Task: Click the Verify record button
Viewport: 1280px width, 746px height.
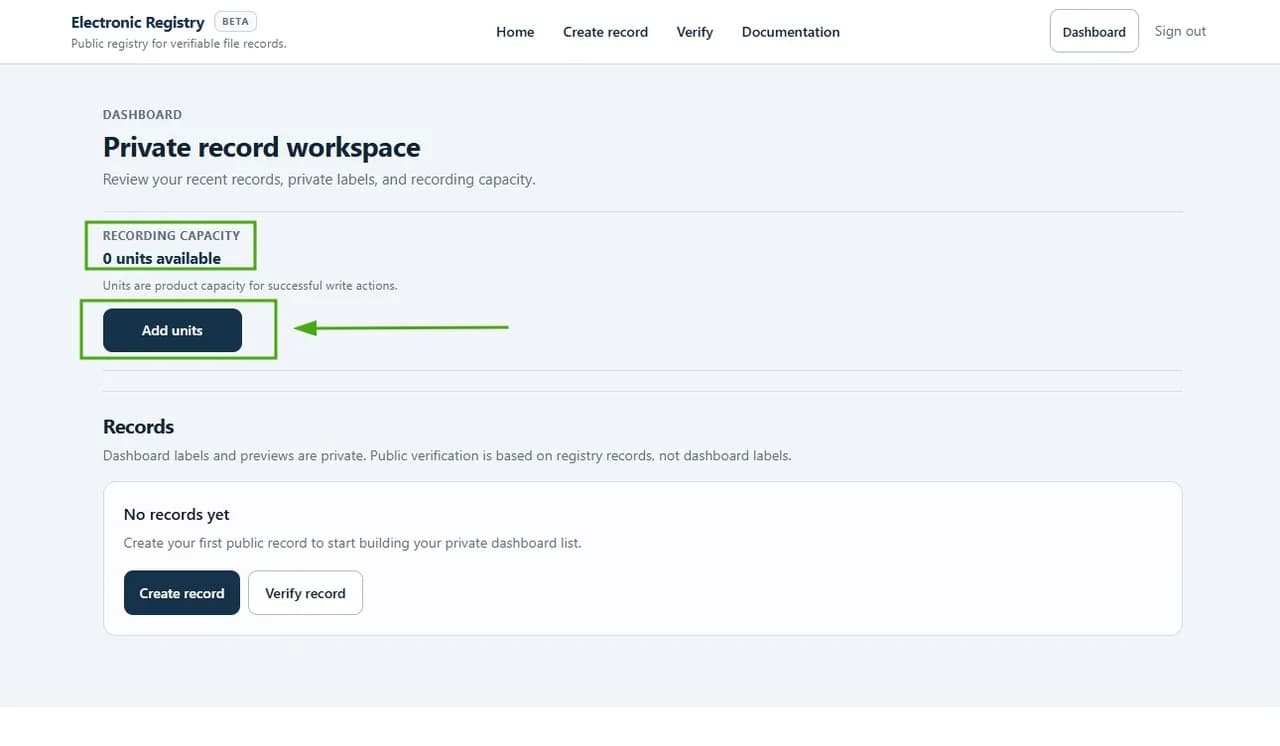Action: (x=305, y=593)
